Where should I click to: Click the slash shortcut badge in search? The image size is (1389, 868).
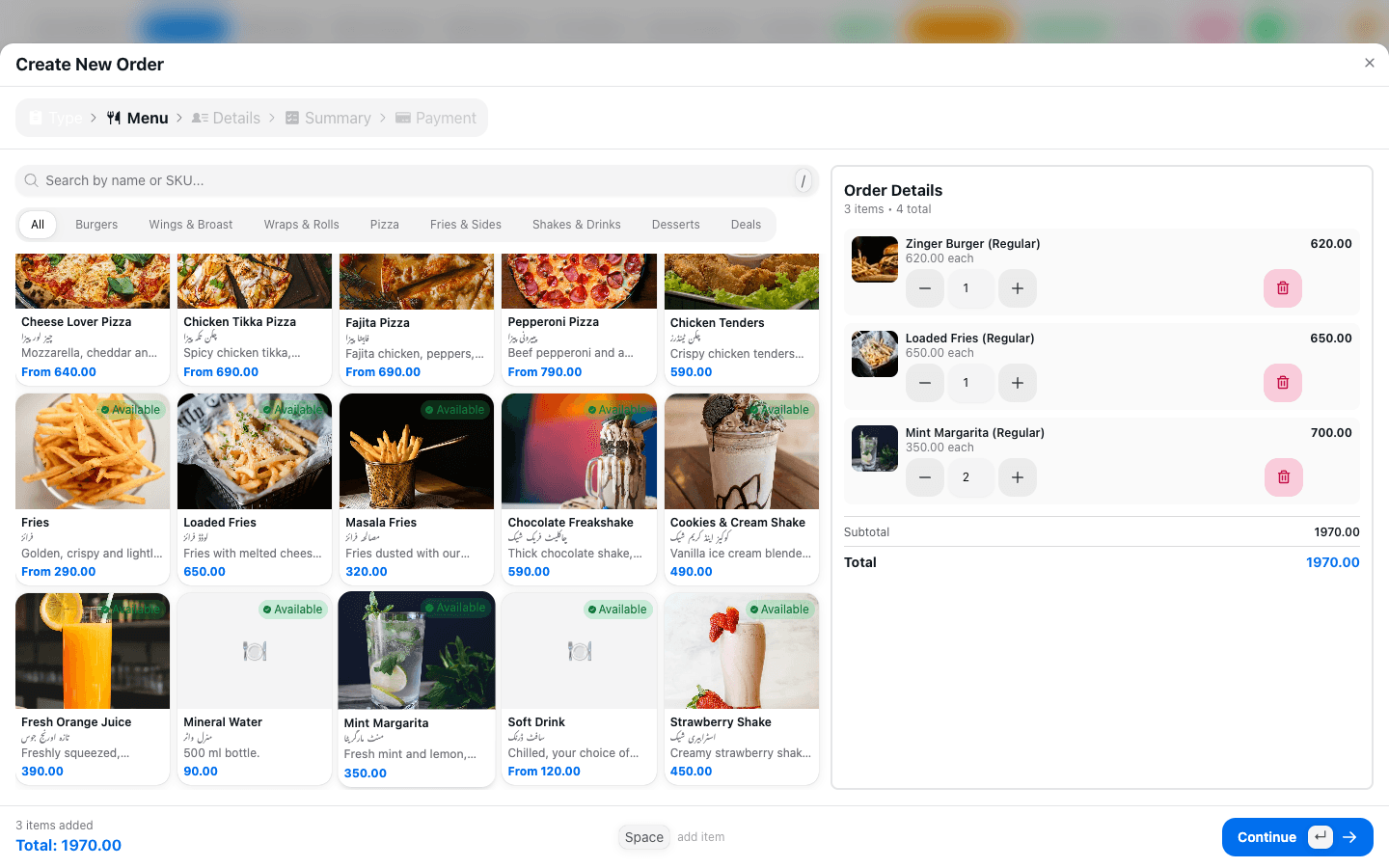(803, 180)
